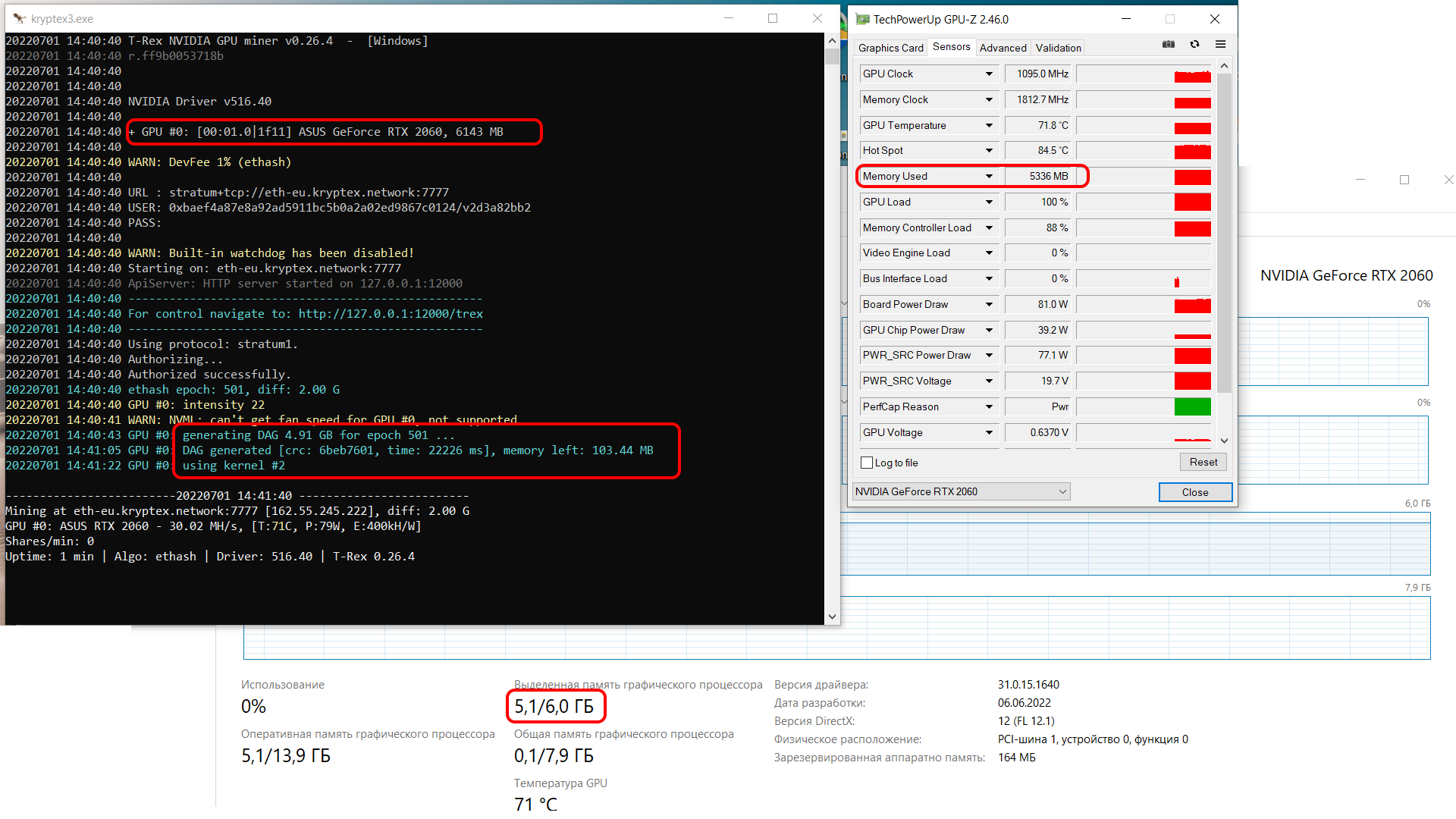Expand the GPU Chip Power Draw dropdown
1456x819 pixels.
989,330
